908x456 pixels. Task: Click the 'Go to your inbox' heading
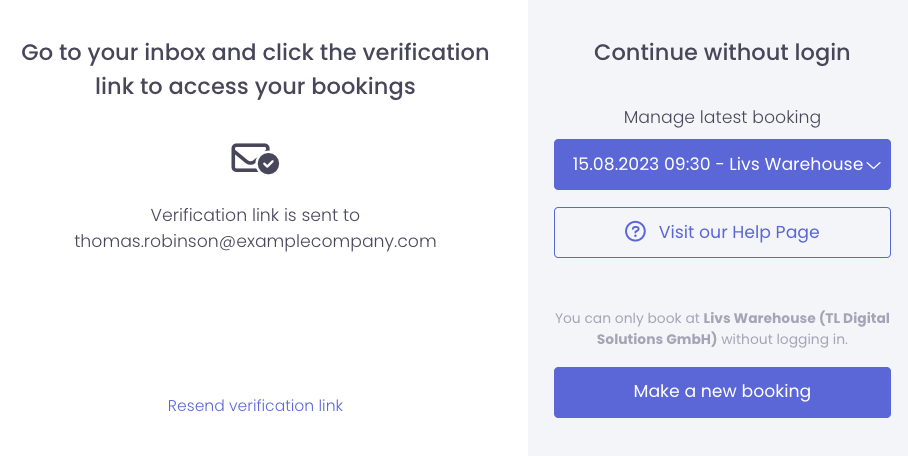tap(255, 52)
